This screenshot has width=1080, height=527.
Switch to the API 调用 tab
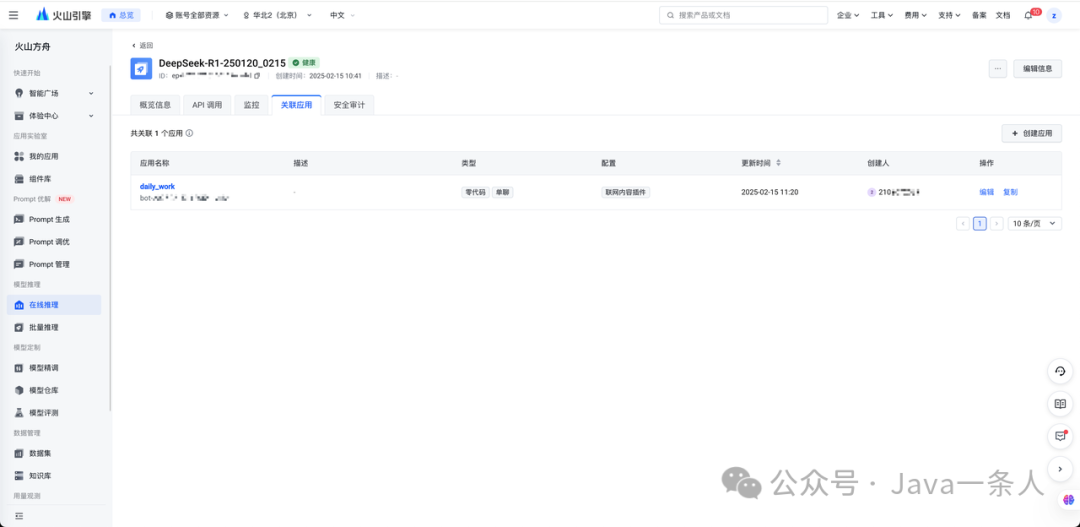[x=207, y=105]
